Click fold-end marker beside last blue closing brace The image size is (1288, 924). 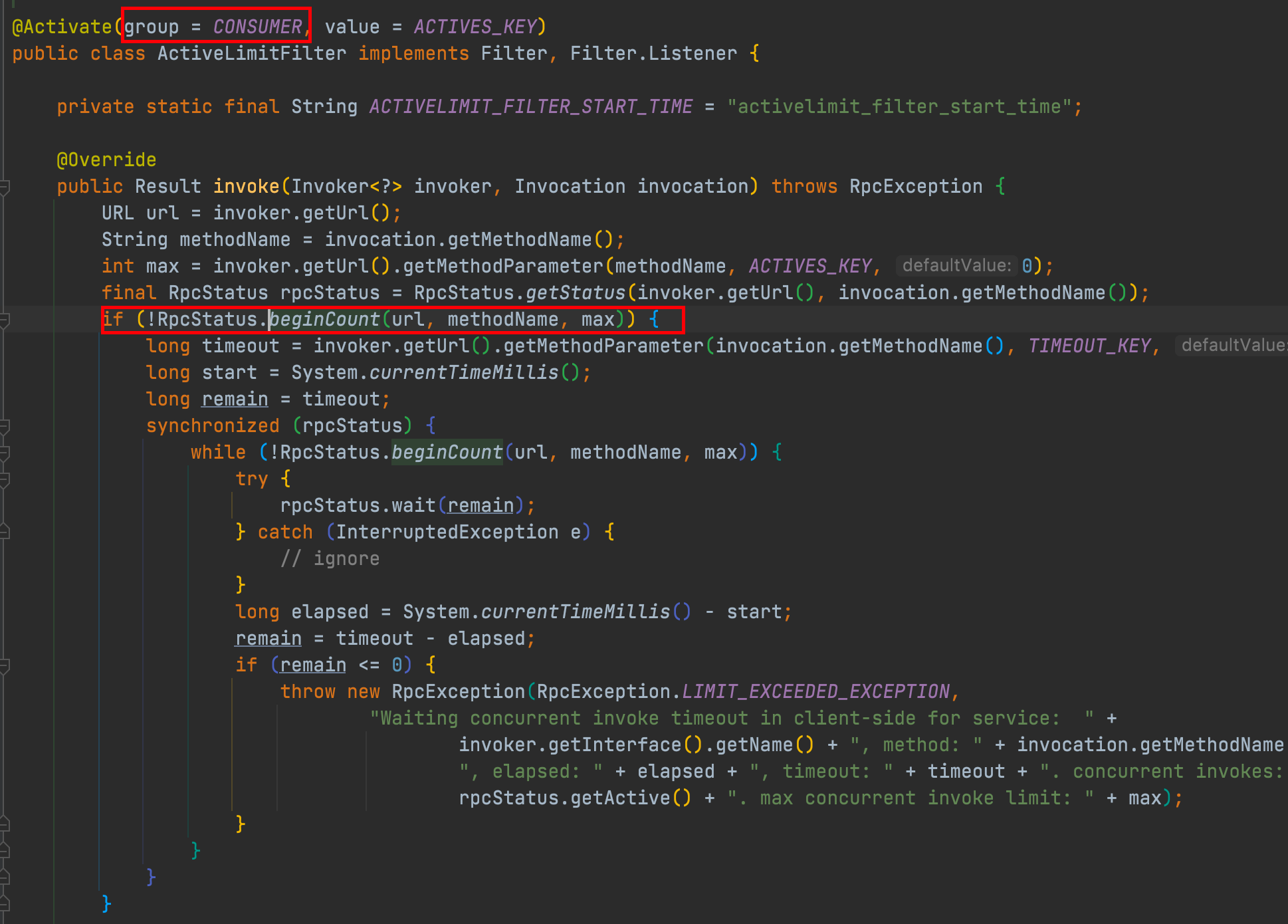click(x=4, y=905)
